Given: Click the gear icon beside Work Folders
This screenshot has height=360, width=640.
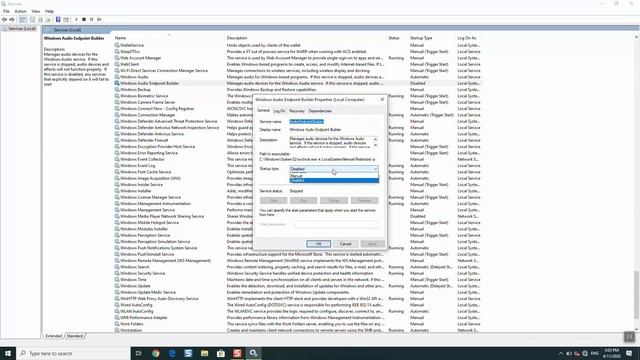Looking at the screenshot, I should tap(117, 324).
